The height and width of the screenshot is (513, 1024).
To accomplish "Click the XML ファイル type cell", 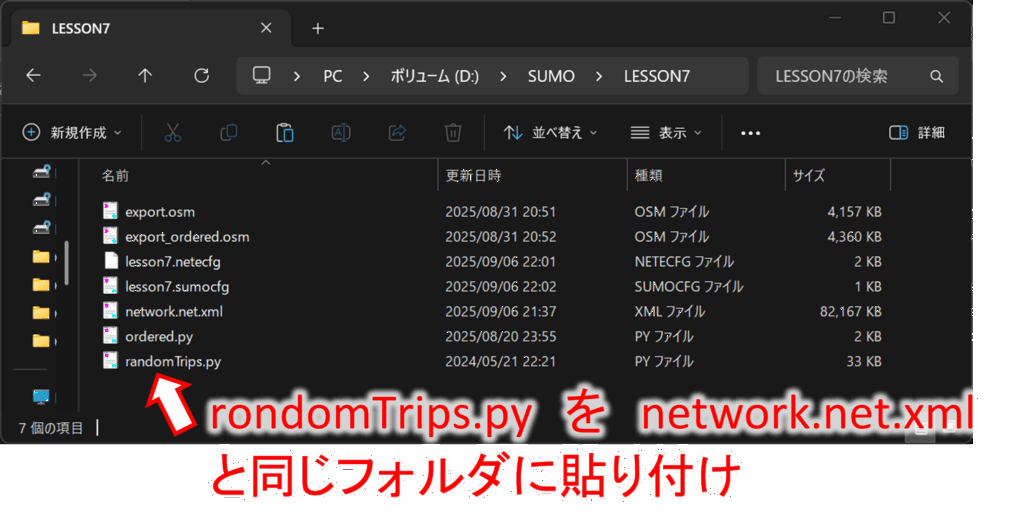I will click(x=670, y=311).
